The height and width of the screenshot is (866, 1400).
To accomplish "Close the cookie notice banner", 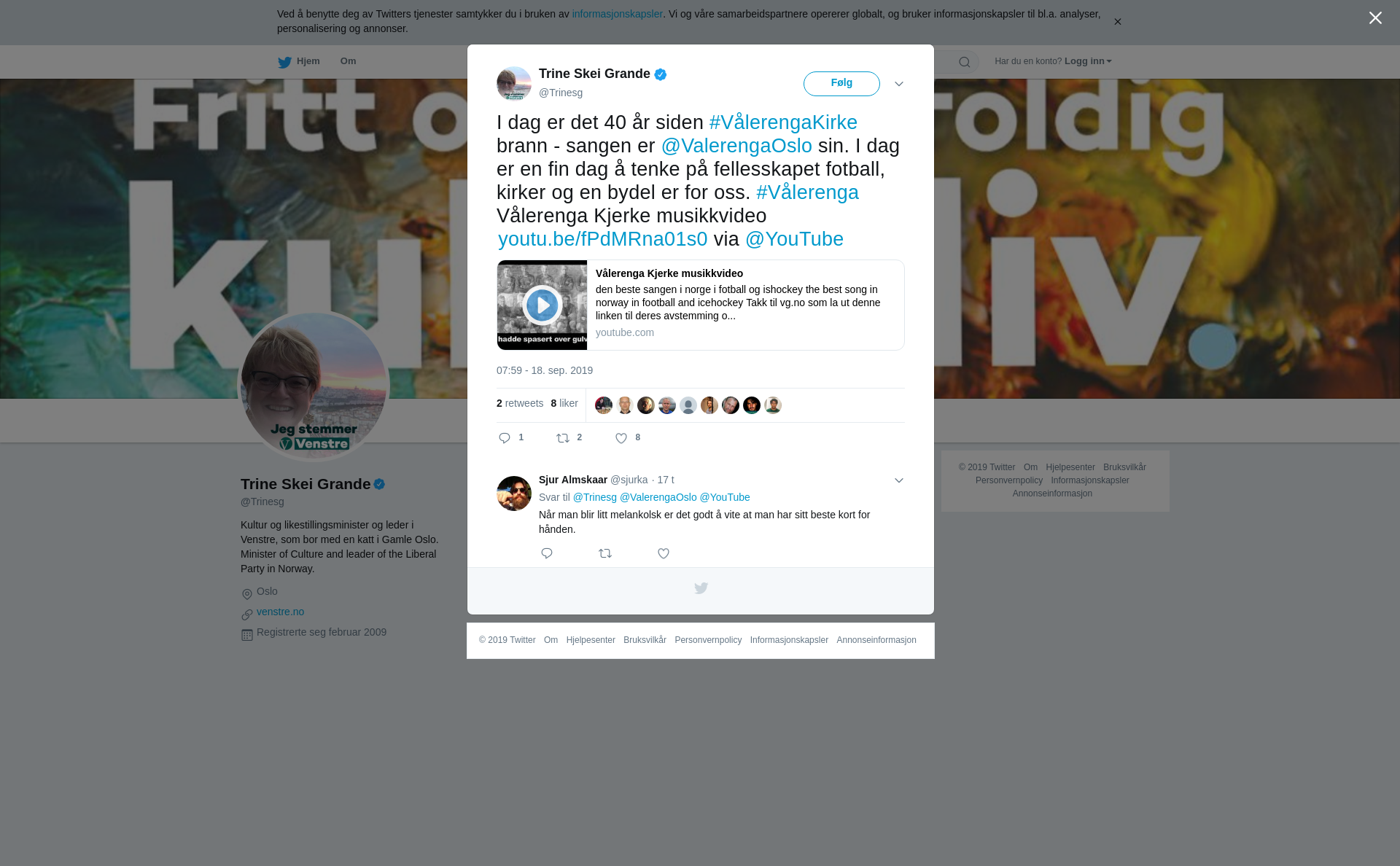I will [1117, 22].
